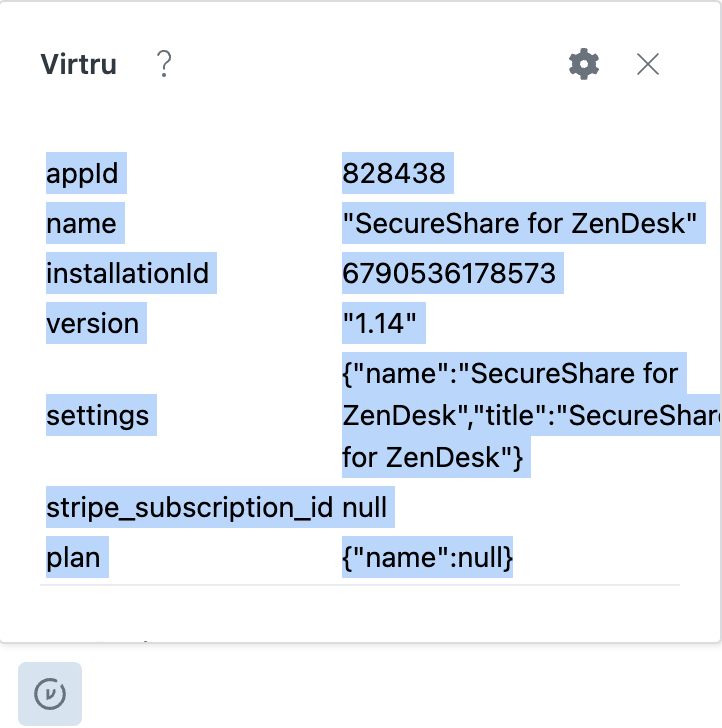Click the name field label
722x728 pixels.
pos(81,223)
